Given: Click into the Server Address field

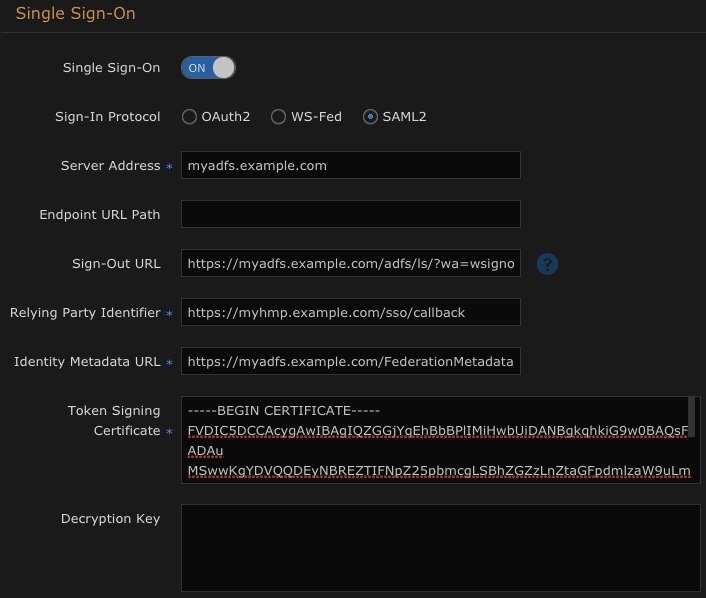Looking at the screenshot, I should (350, 165).
